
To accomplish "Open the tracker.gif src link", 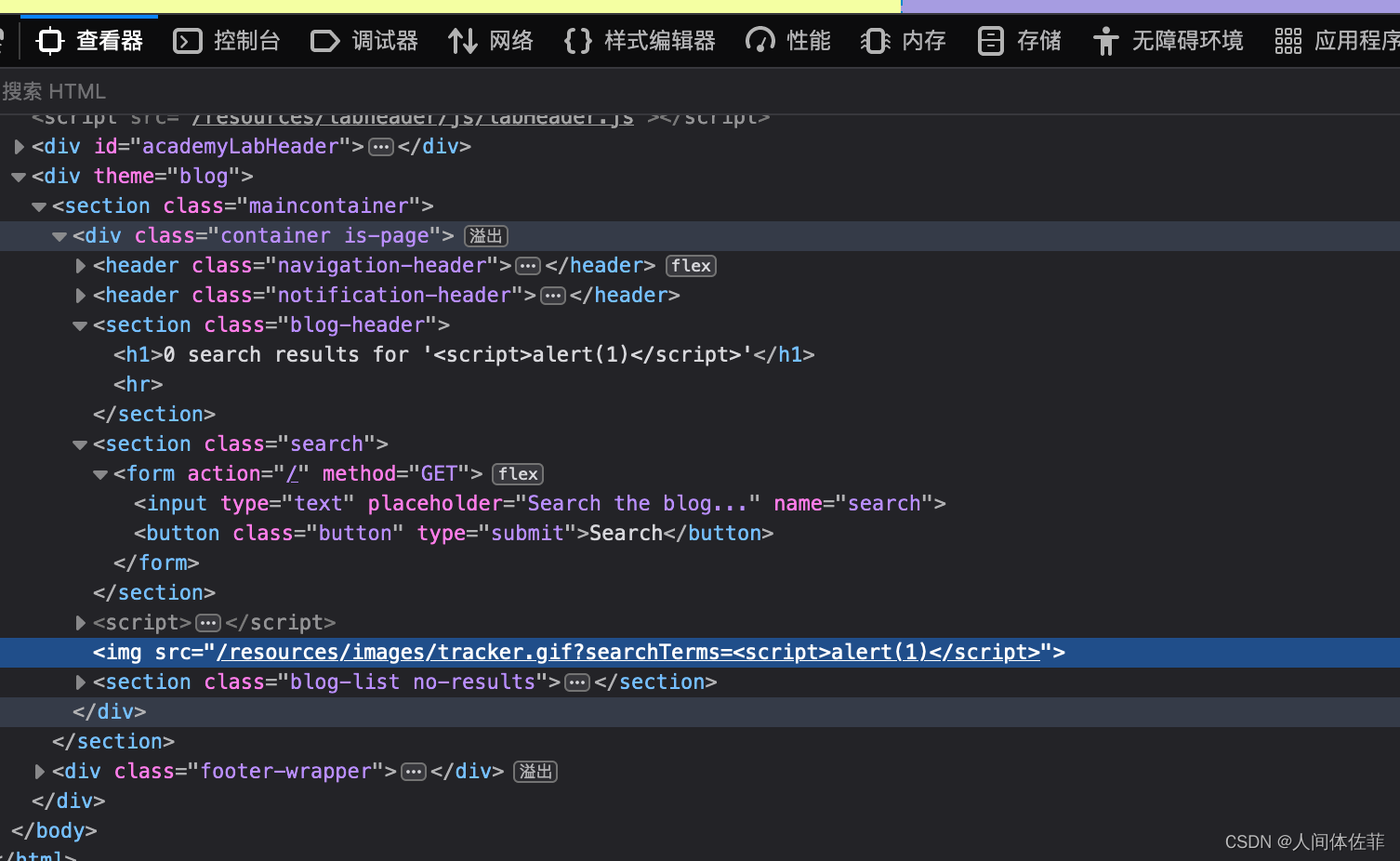I will pos(628,653).
